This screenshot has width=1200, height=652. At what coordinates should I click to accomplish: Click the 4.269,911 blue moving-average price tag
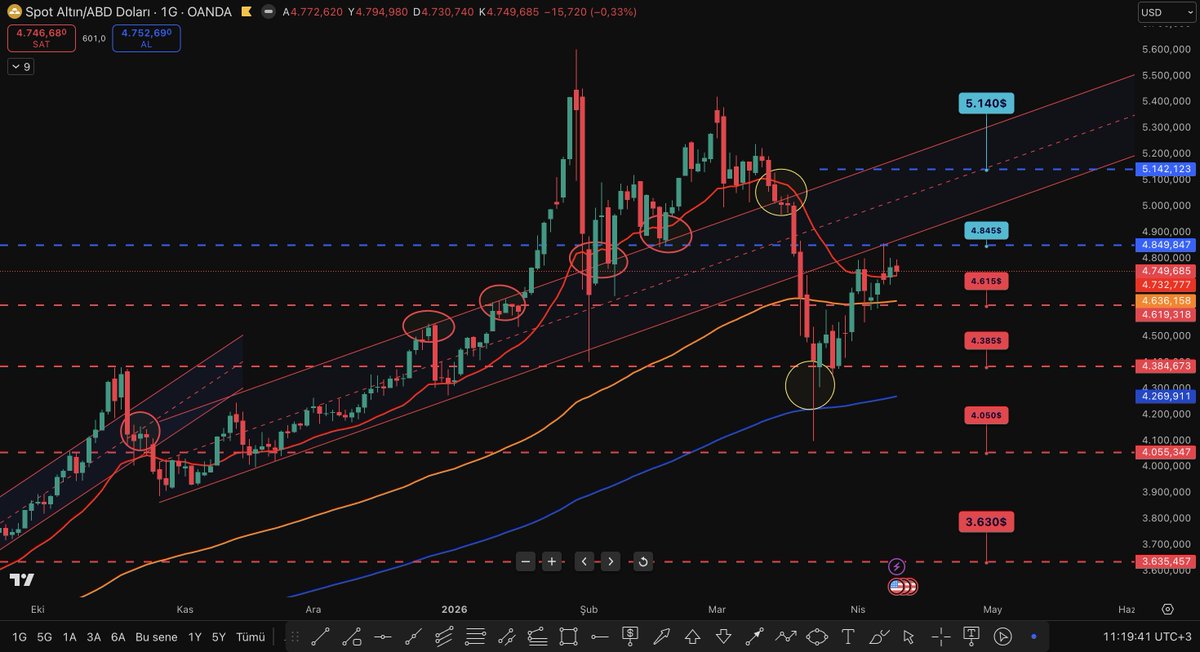click(x=1166, y=396)
